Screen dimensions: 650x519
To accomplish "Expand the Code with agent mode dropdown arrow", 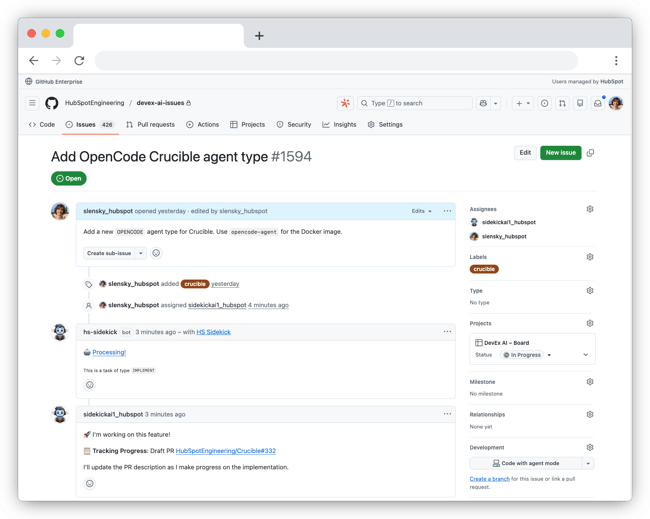I will (x=588, y=463).
